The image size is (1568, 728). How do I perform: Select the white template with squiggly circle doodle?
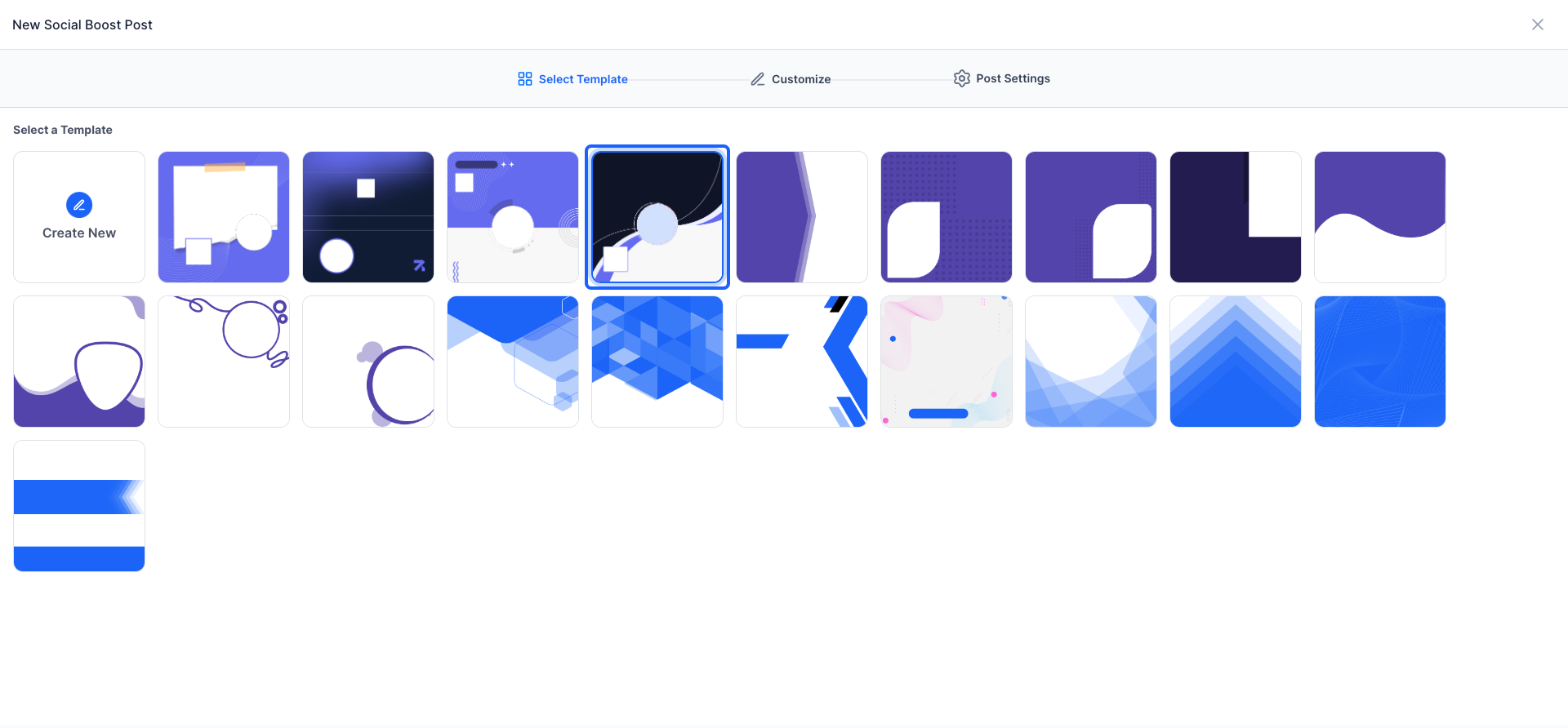pos(224,362)
